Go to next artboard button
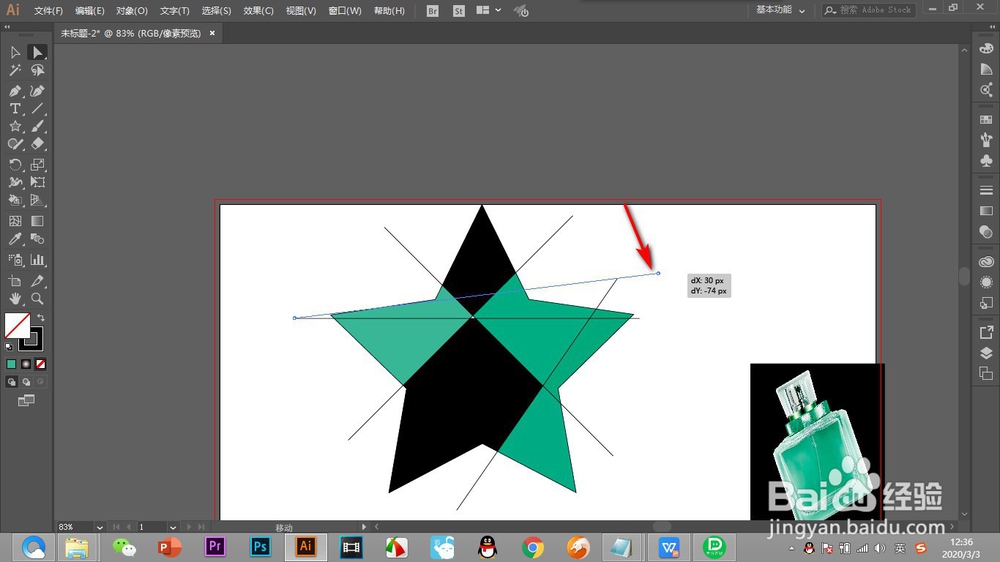The height and width of the screenshot is (562, 1000). [x=189, y=527]
